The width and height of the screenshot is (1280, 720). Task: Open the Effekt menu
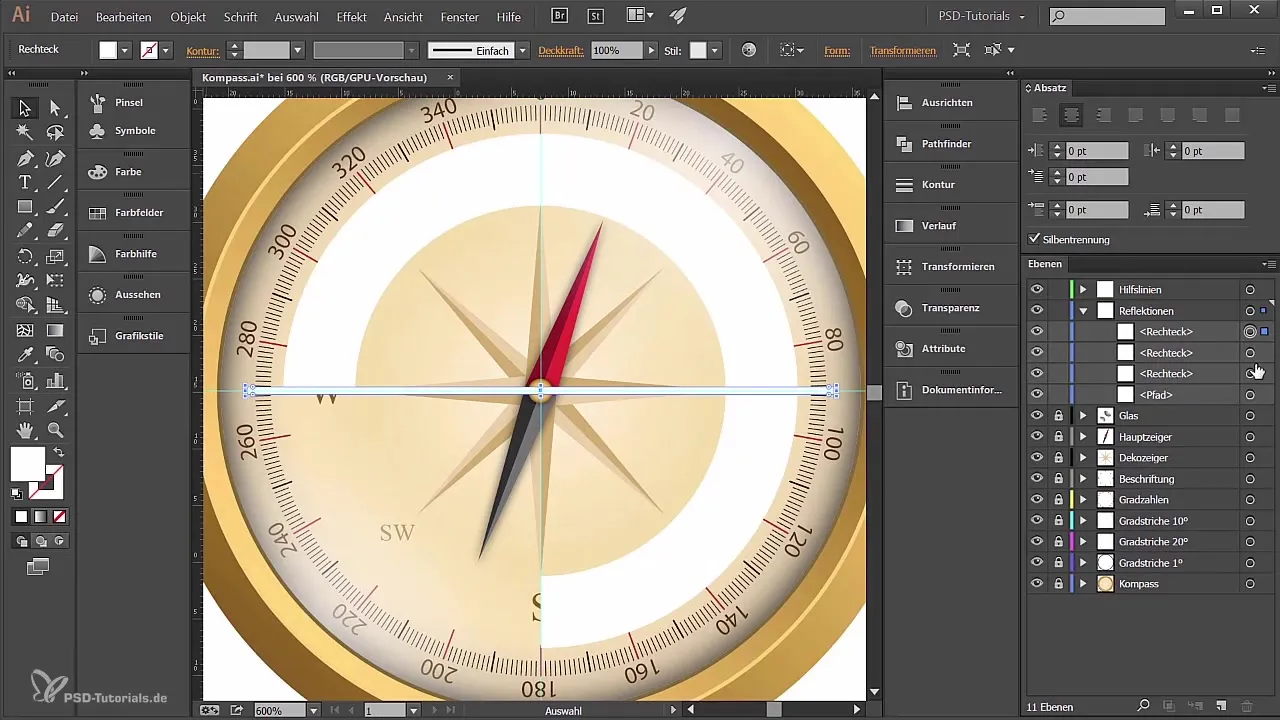tap(352, 17)
